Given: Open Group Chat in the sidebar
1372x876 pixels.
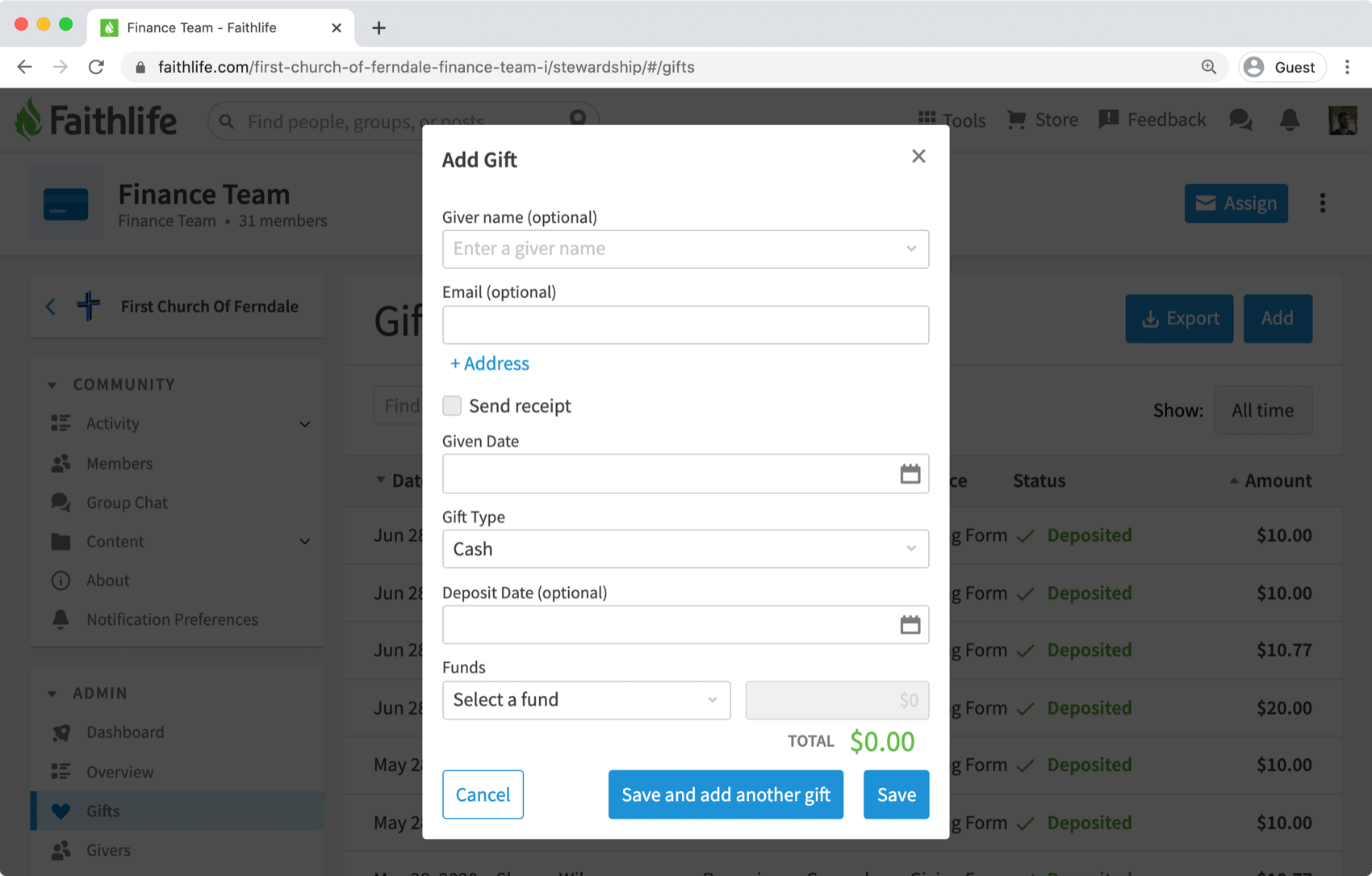Looking at the screenshot, I should pos(127,502).
